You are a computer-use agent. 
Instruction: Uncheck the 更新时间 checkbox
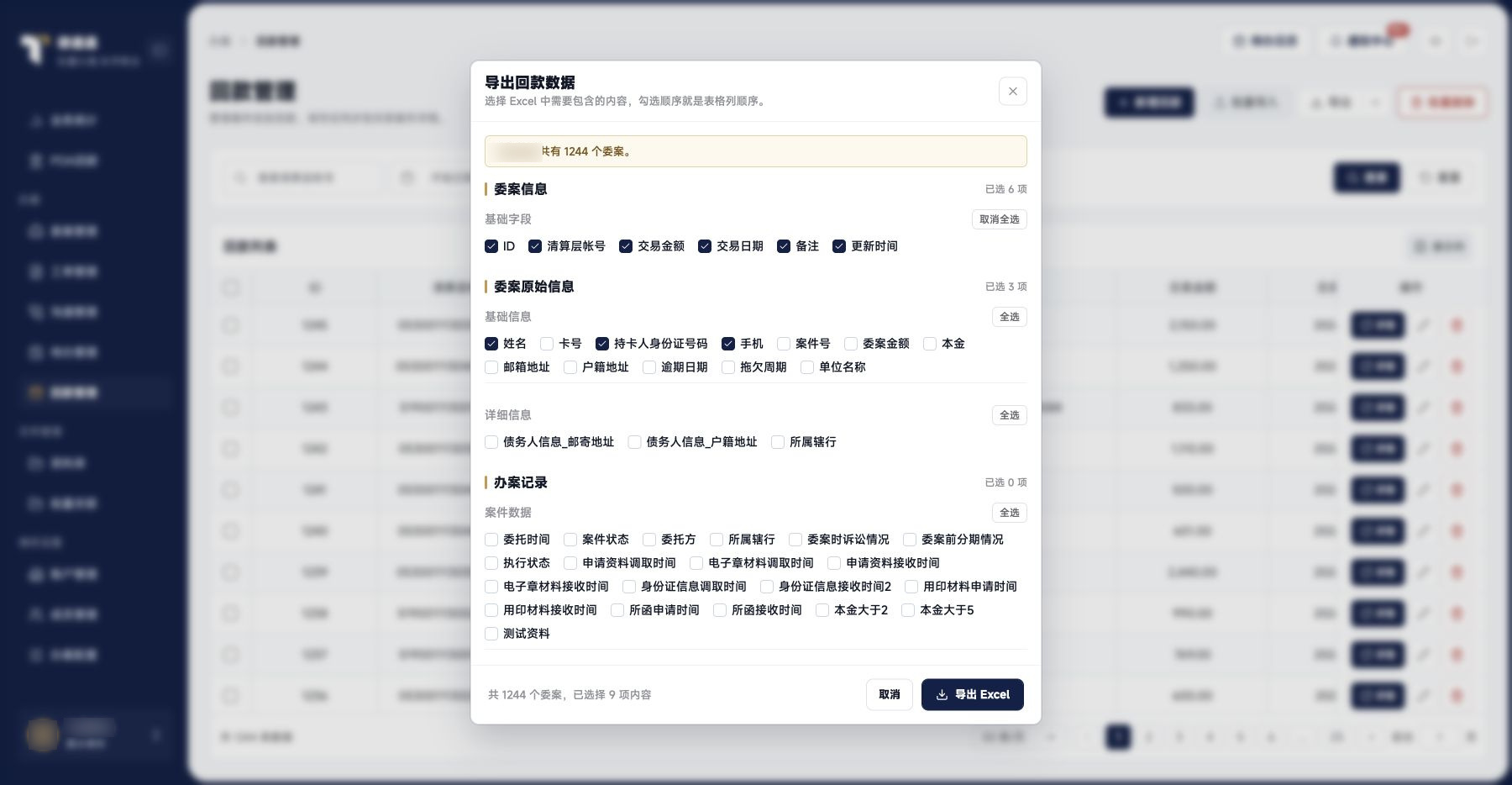(839, 246)
